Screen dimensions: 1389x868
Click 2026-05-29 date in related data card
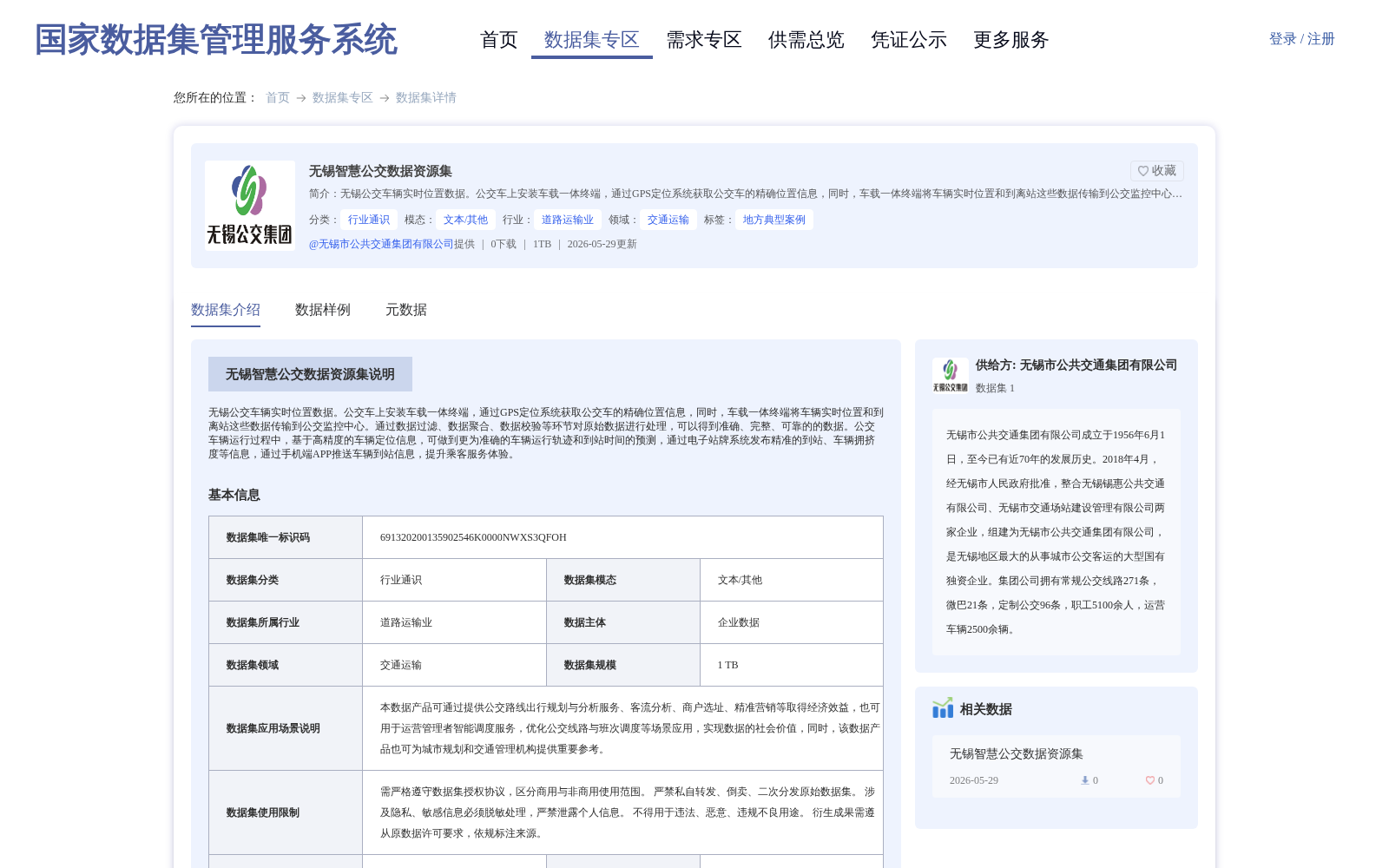[x=974, y=780]
